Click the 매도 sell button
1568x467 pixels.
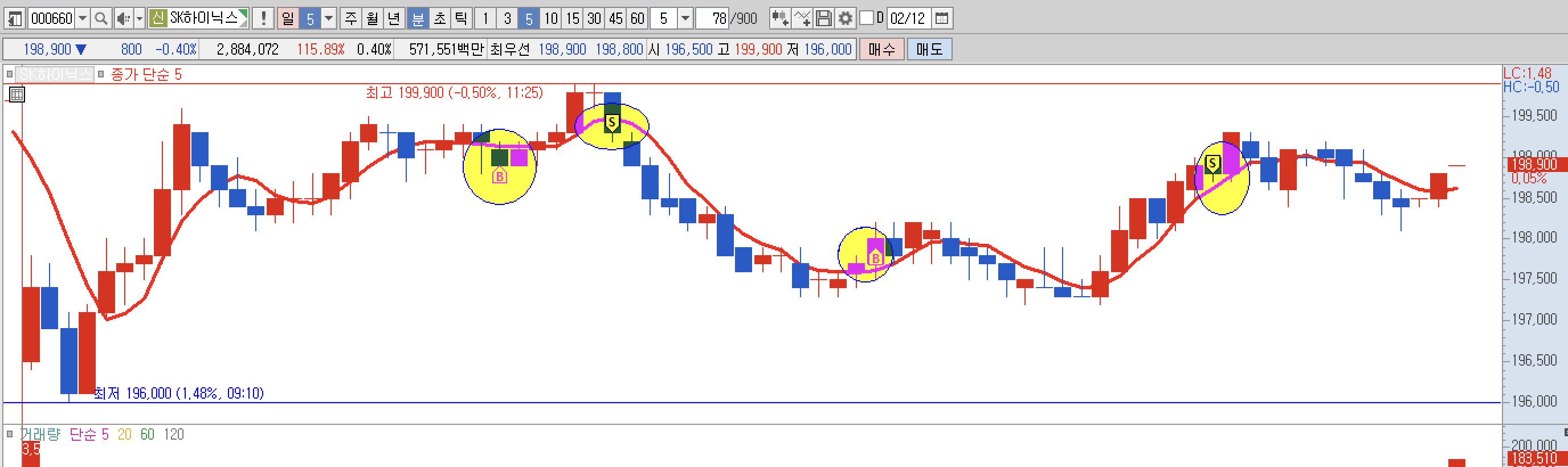pyautogui.click(x=929, y=49)
